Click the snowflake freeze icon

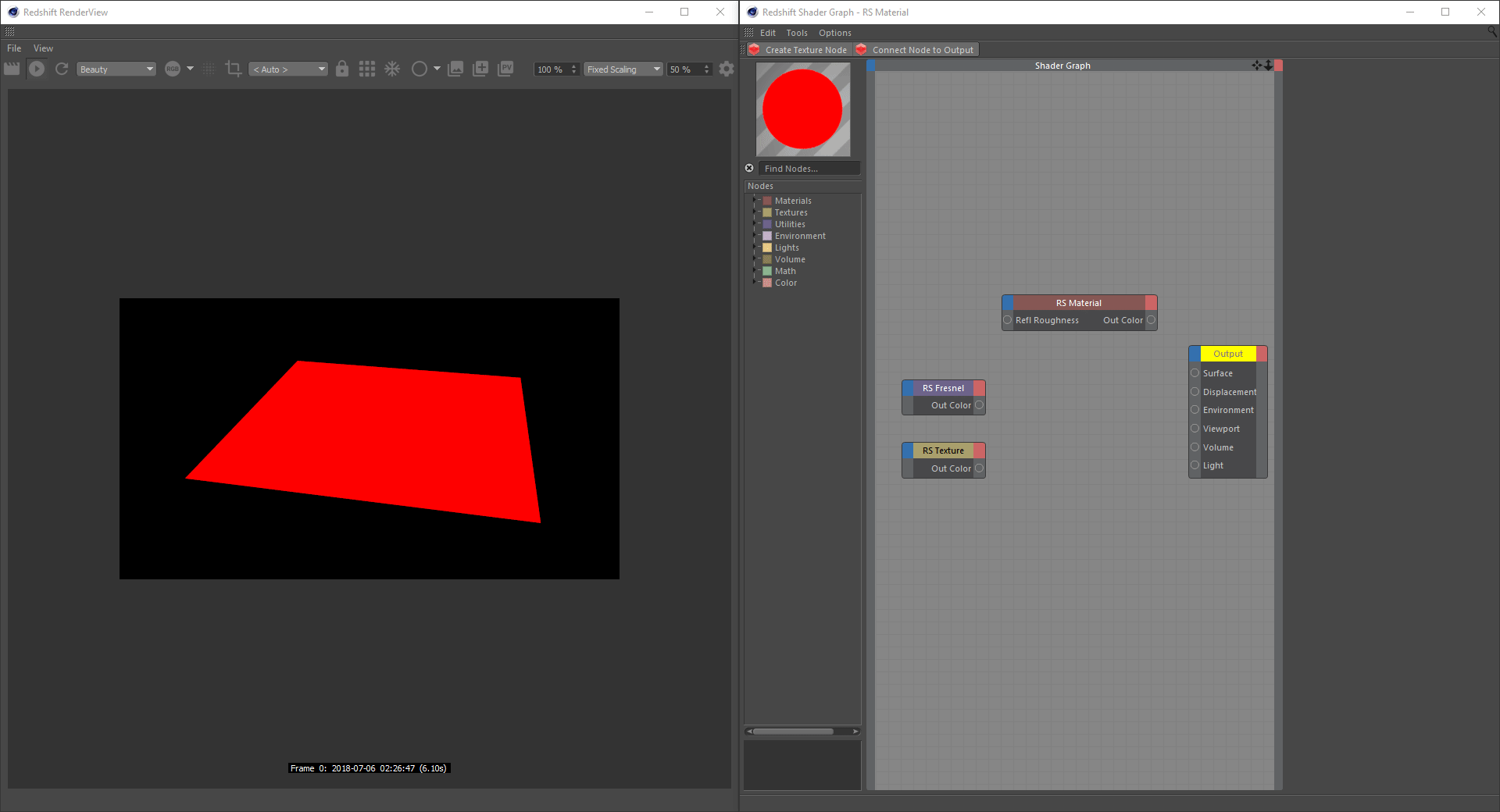coord(392,69)
